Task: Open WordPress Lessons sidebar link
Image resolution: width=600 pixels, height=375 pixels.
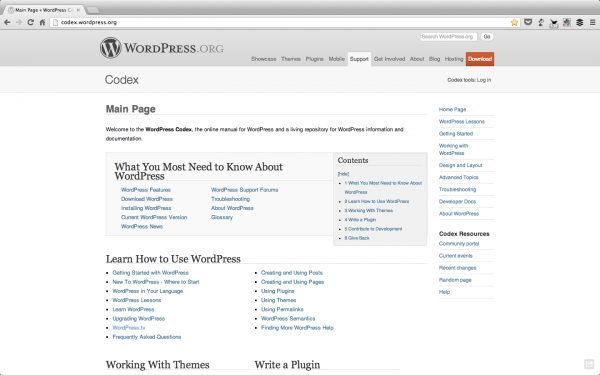Action: [x=462, y=122]
